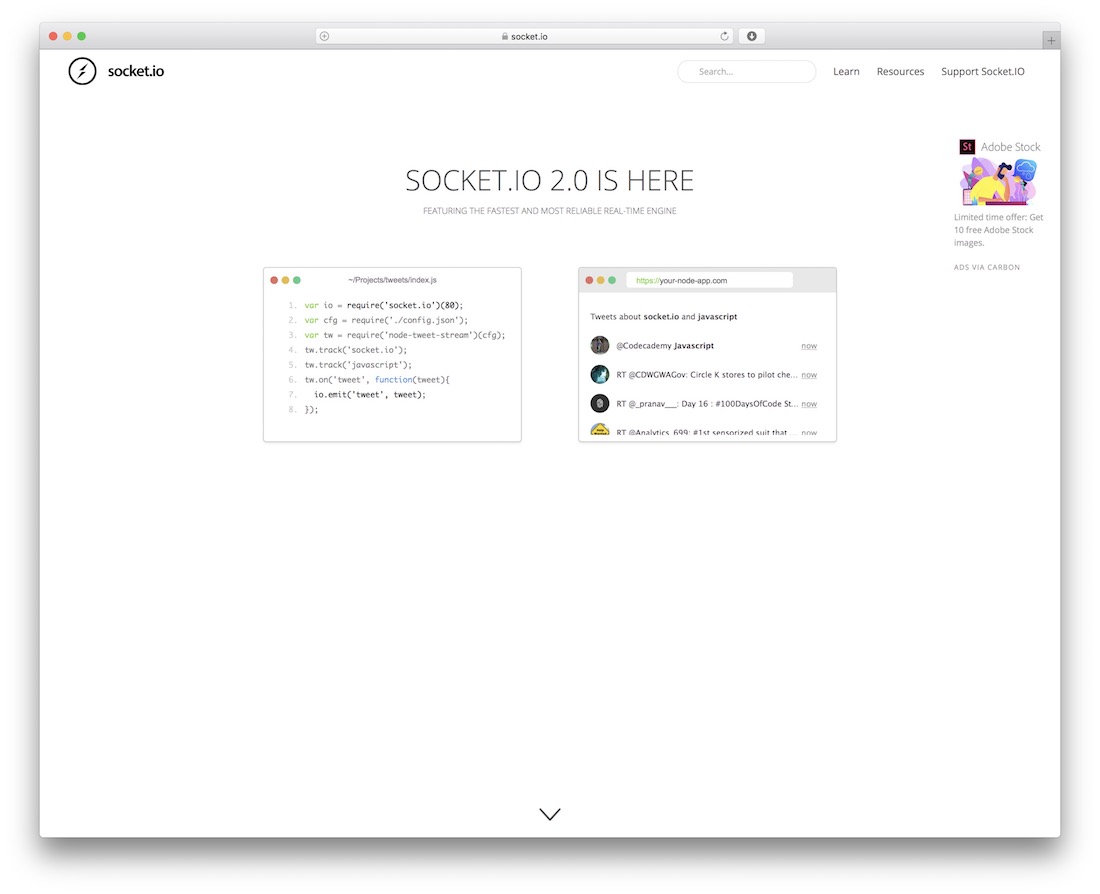Image resolution: width=1100 pixels, height=894 pixels.
Task: Click code line tw.track('socket.io')
Action: (356, 349)
